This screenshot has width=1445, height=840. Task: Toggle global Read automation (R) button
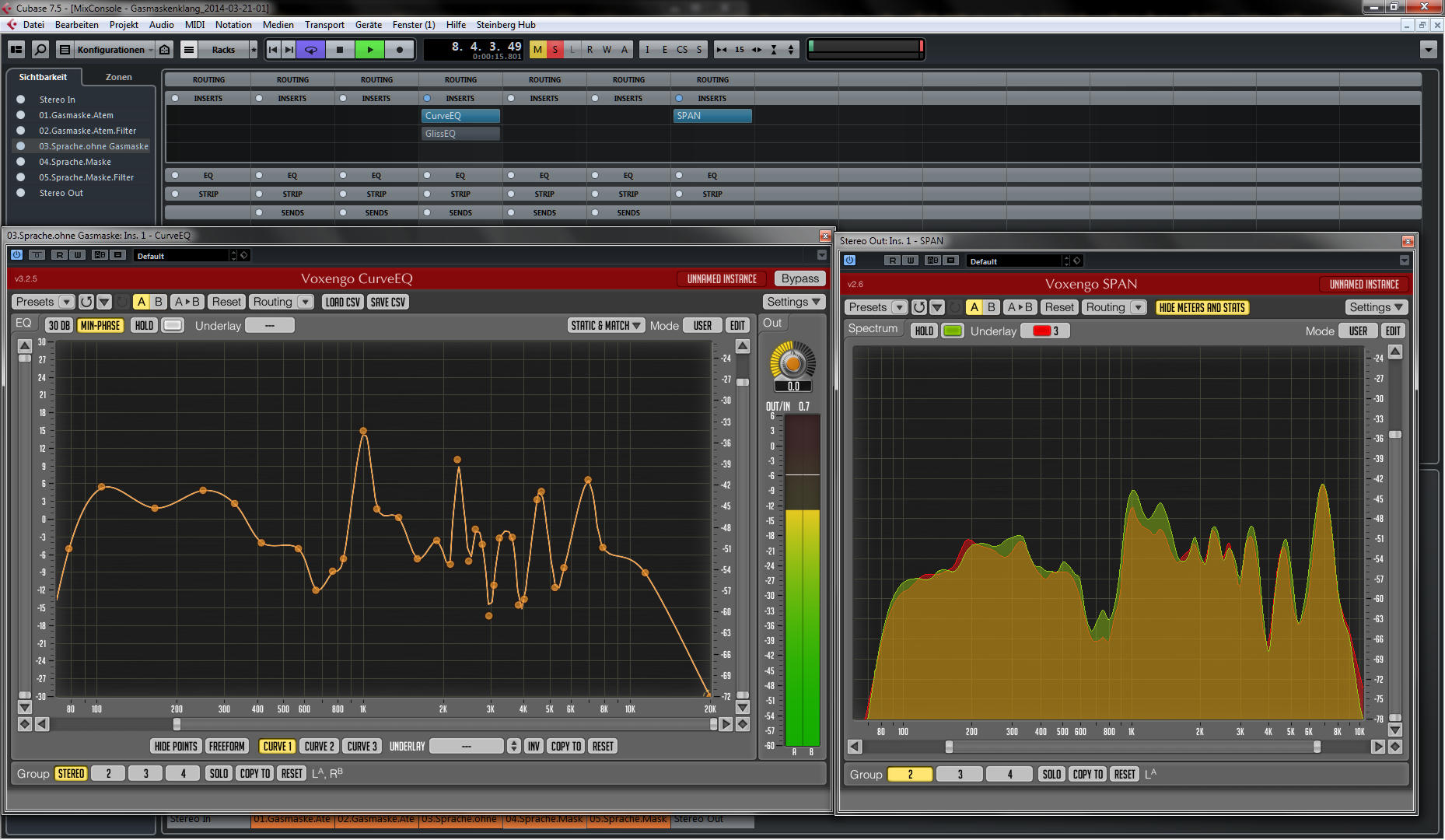point(590,50)
